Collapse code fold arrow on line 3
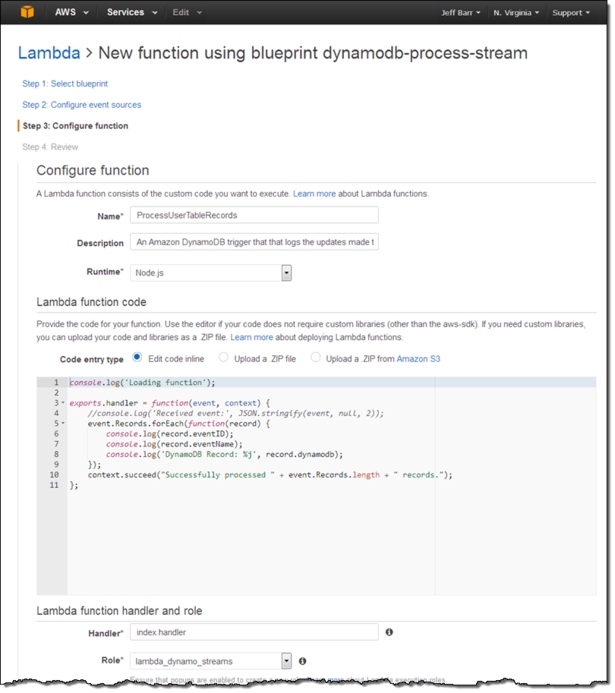Screen dimensions: 615x693 (x=63, y=403)
